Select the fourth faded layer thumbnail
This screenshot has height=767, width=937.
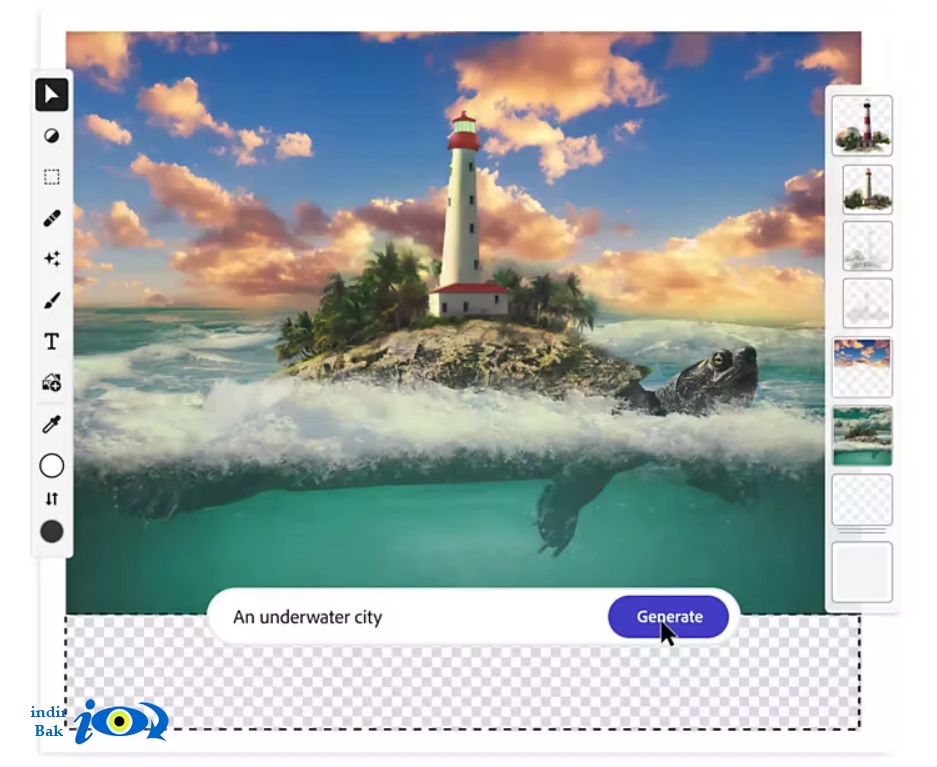click(867, 303)
